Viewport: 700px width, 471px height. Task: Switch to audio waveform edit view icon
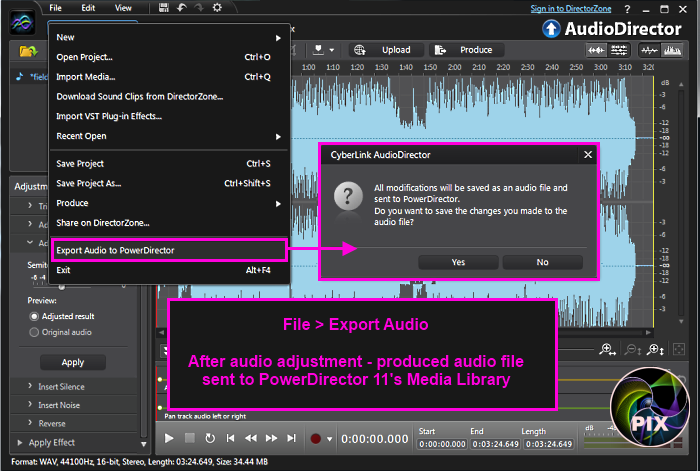click(x=596, y=50)
